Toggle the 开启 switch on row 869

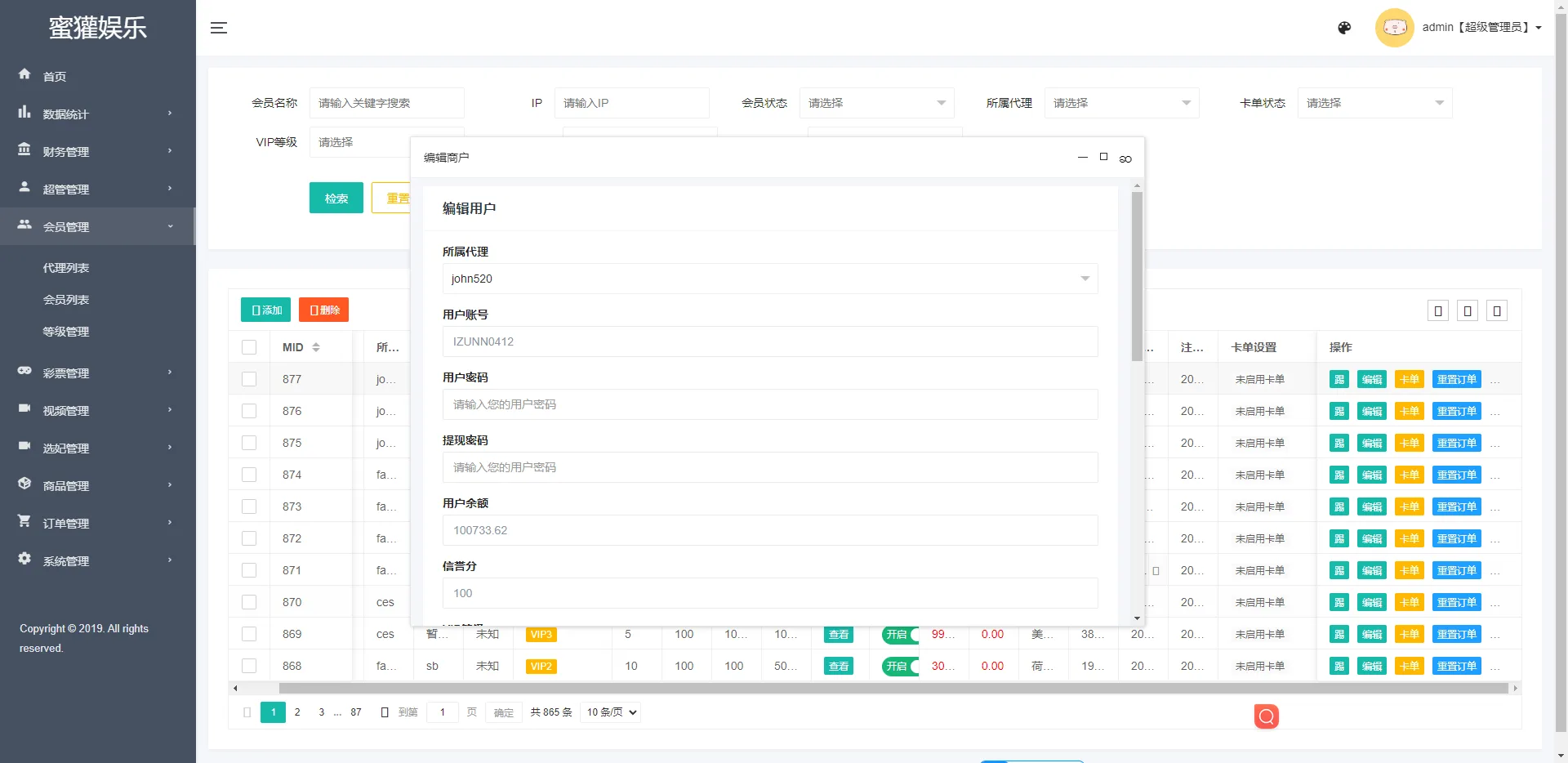(898, 634)
